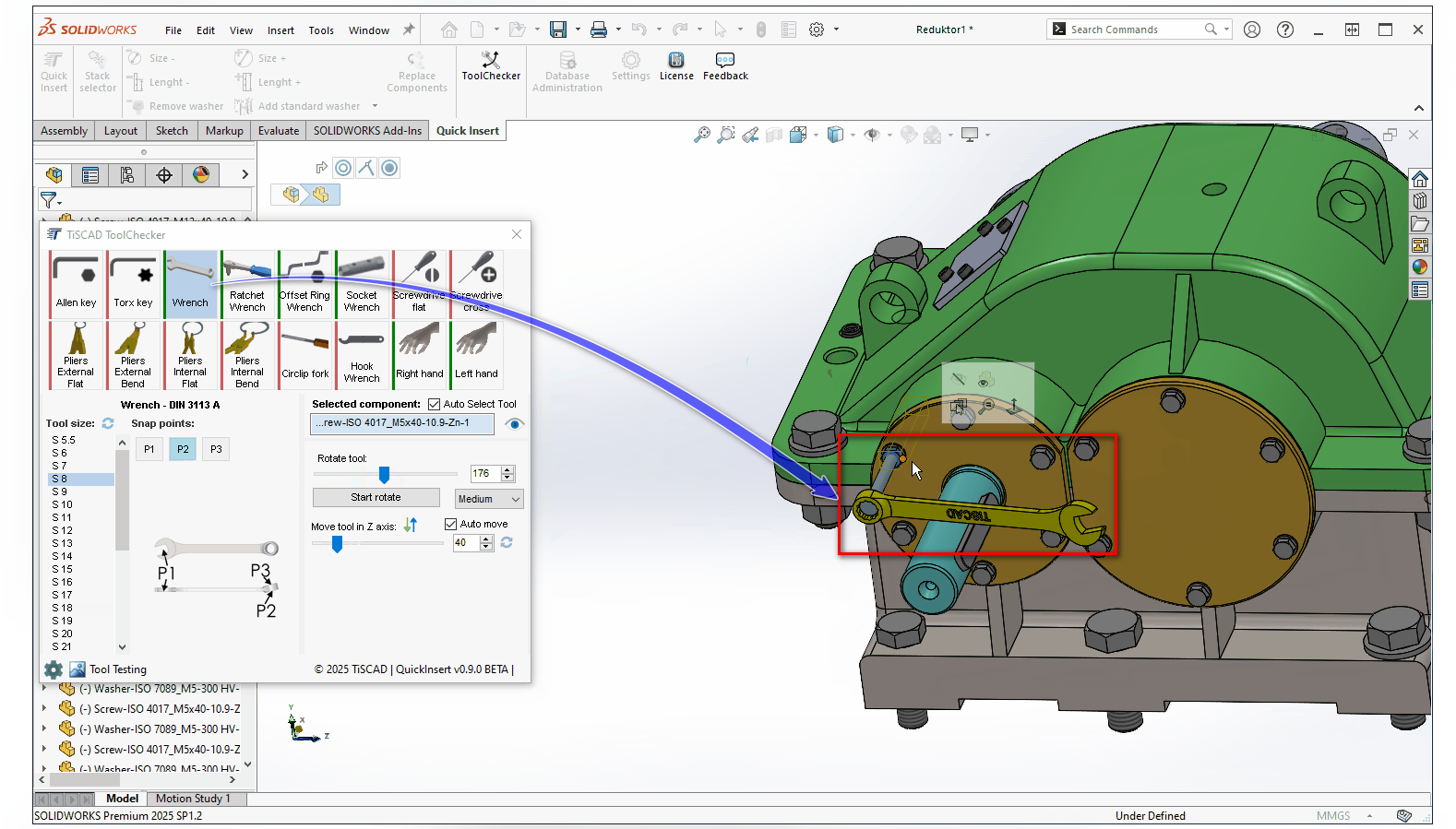The image size is (1456, 829).
Task: Click the selected component name field
Action: click(x=402, y=423)
